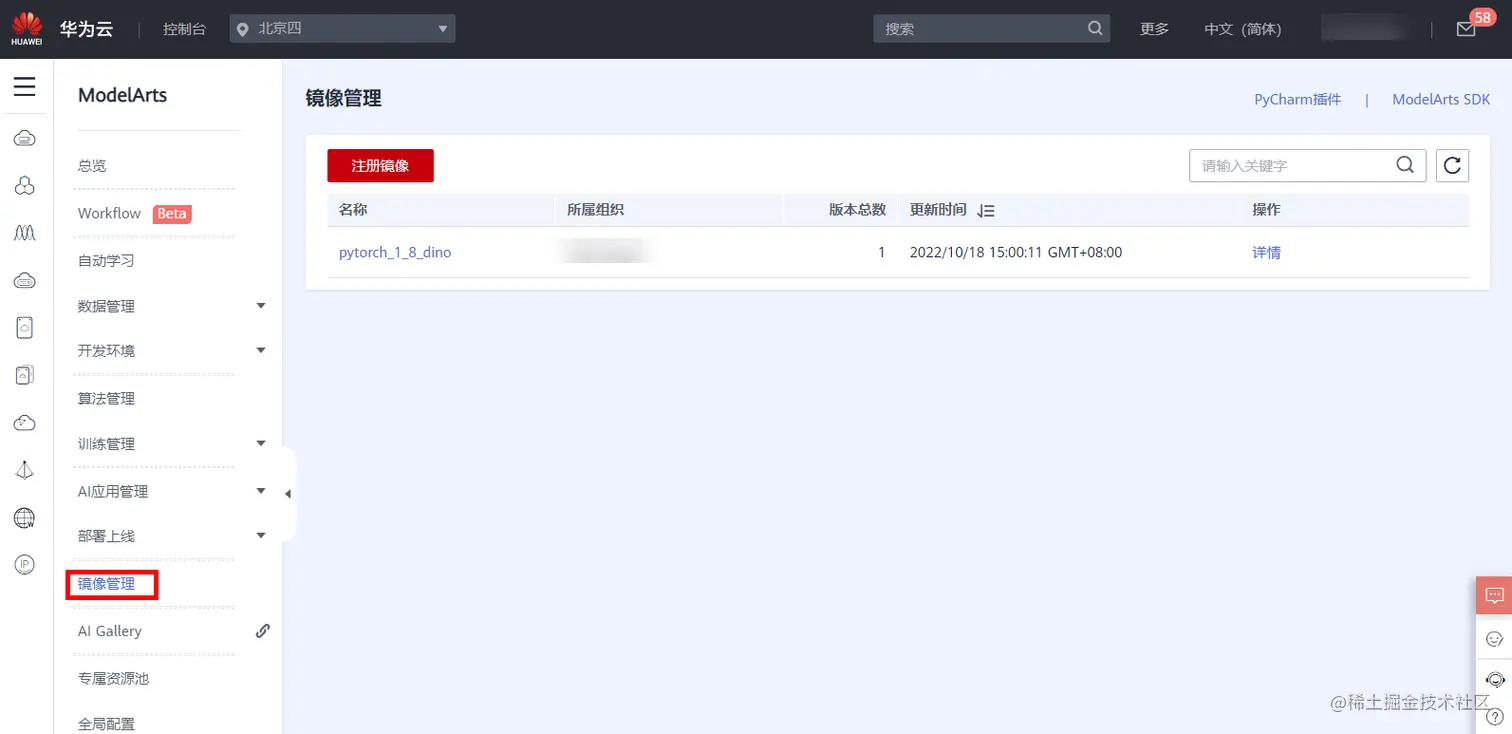Open the PyCharm插件 link

[1298, 99]
